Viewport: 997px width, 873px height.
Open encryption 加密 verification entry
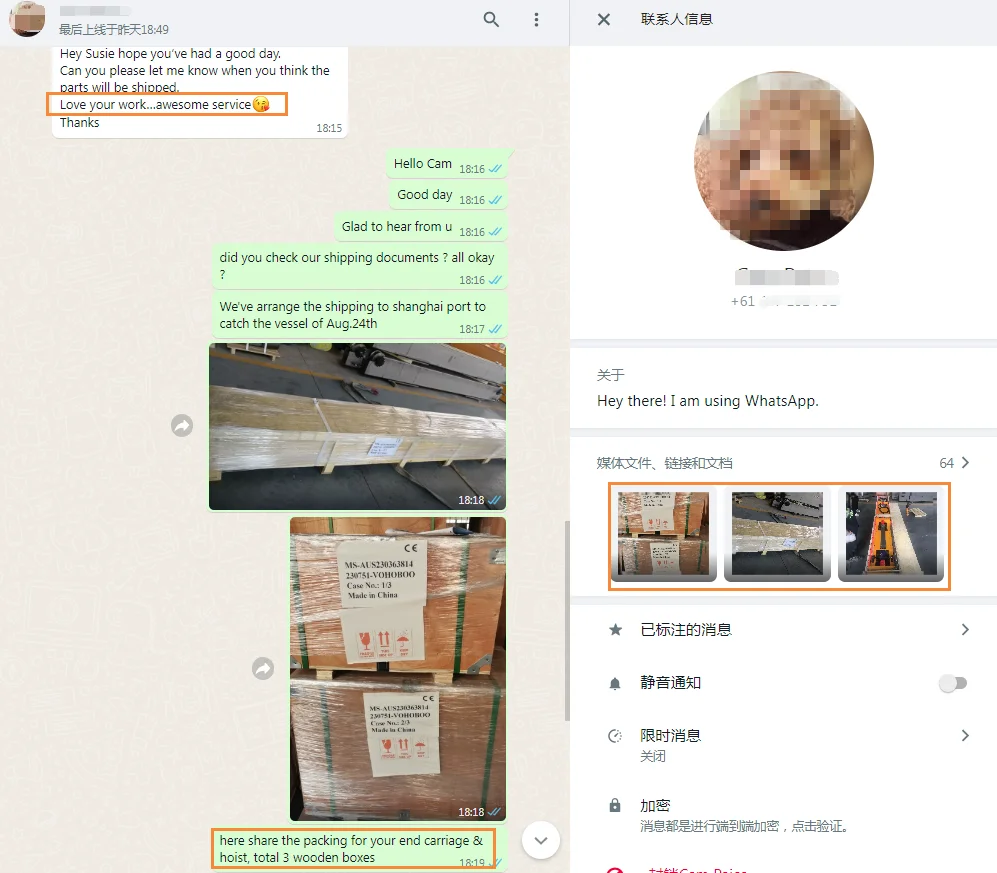click(783, 815)
